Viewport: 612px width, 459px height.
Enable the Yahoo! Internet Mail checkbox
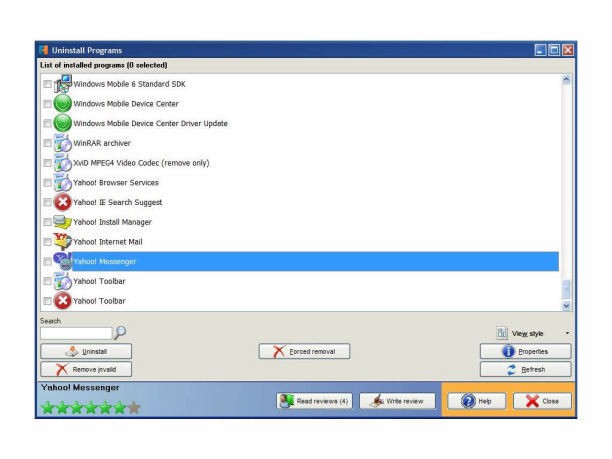(x=47, y=242)
